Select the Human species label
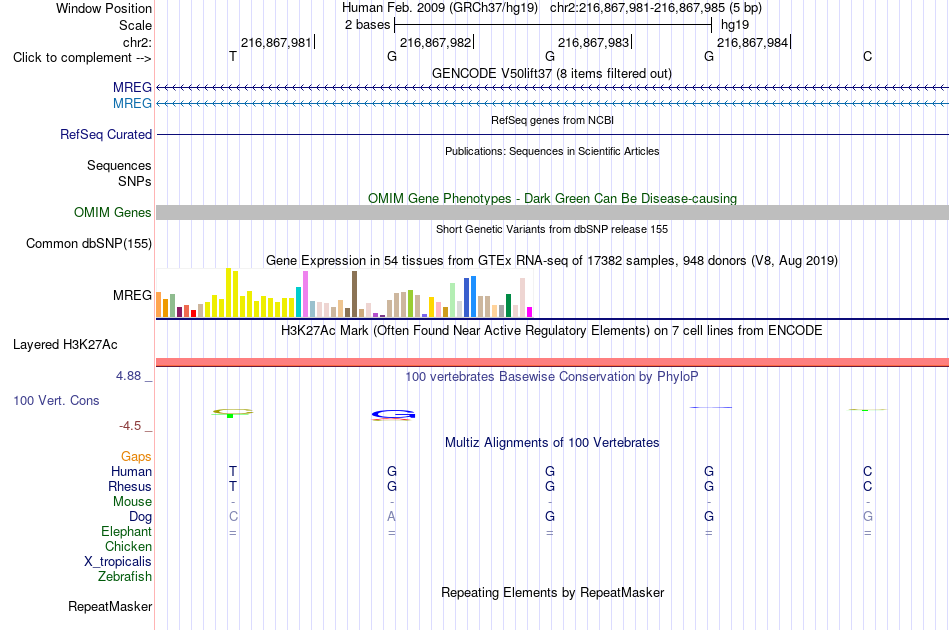Viewport: 950px width, 630px height. click(x=131, y=471)
